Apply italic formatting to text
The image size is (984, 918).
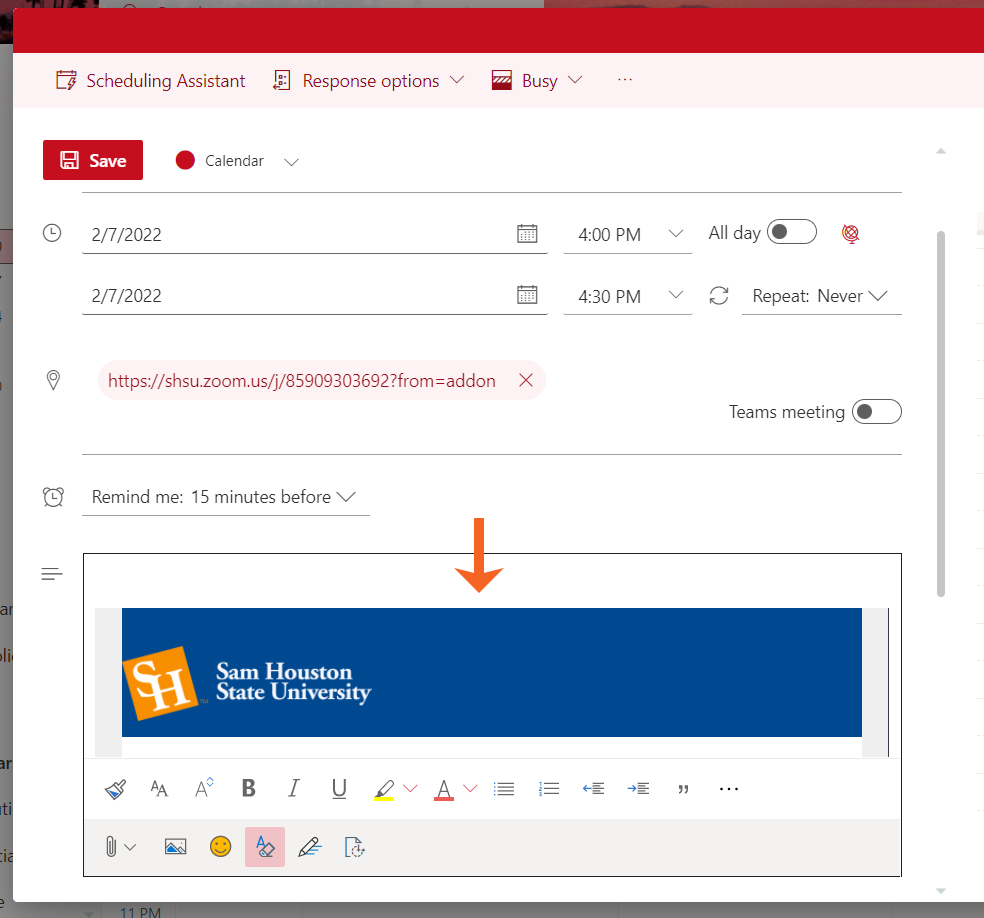[x=294, y=789]
